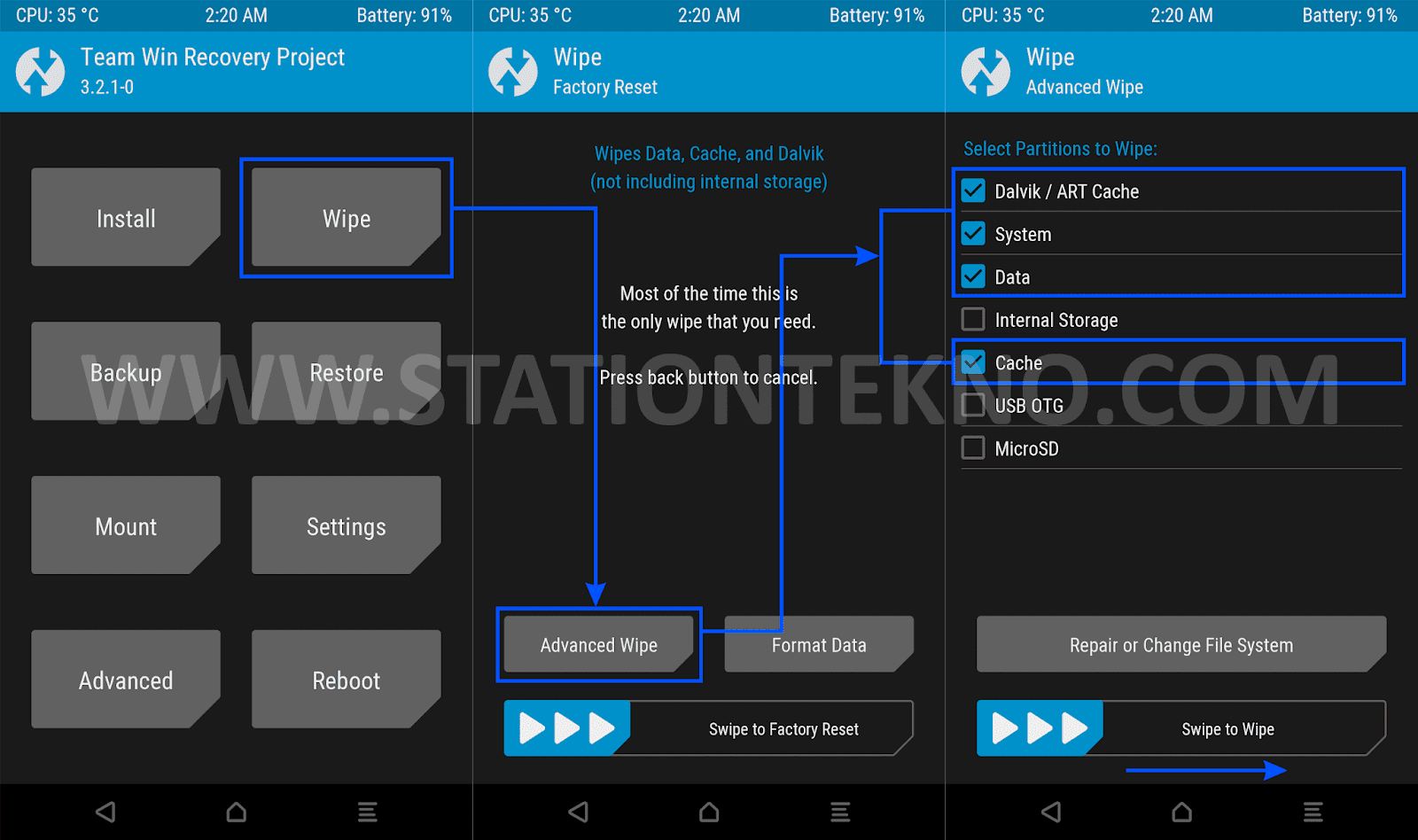The height and width of the screenshot is (840, 1418).
Task: Uncheck the Data partition checkbox
Action: tap(973, 276)
